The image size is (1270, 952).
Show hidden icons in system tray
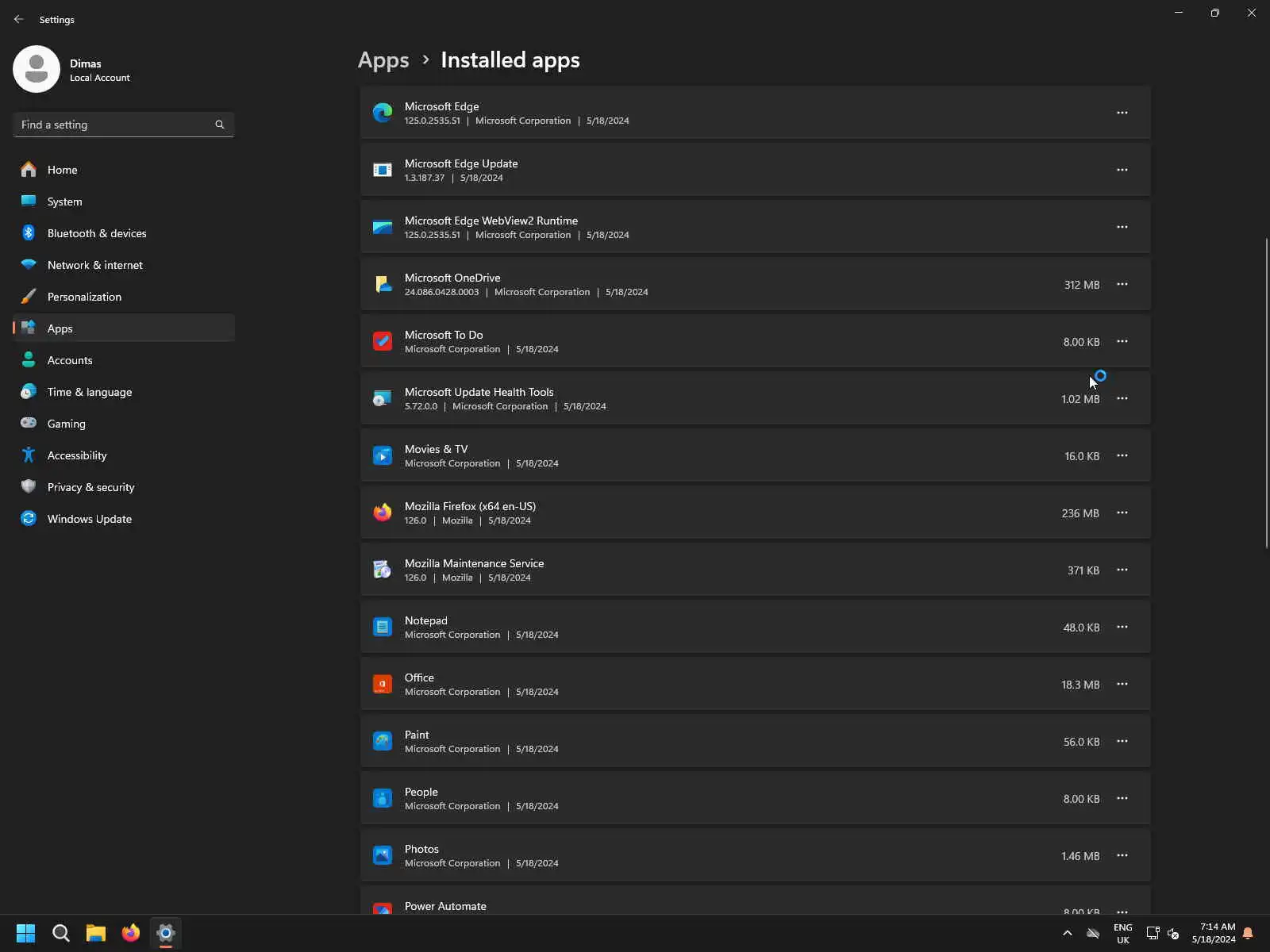tap(1068, 933)
